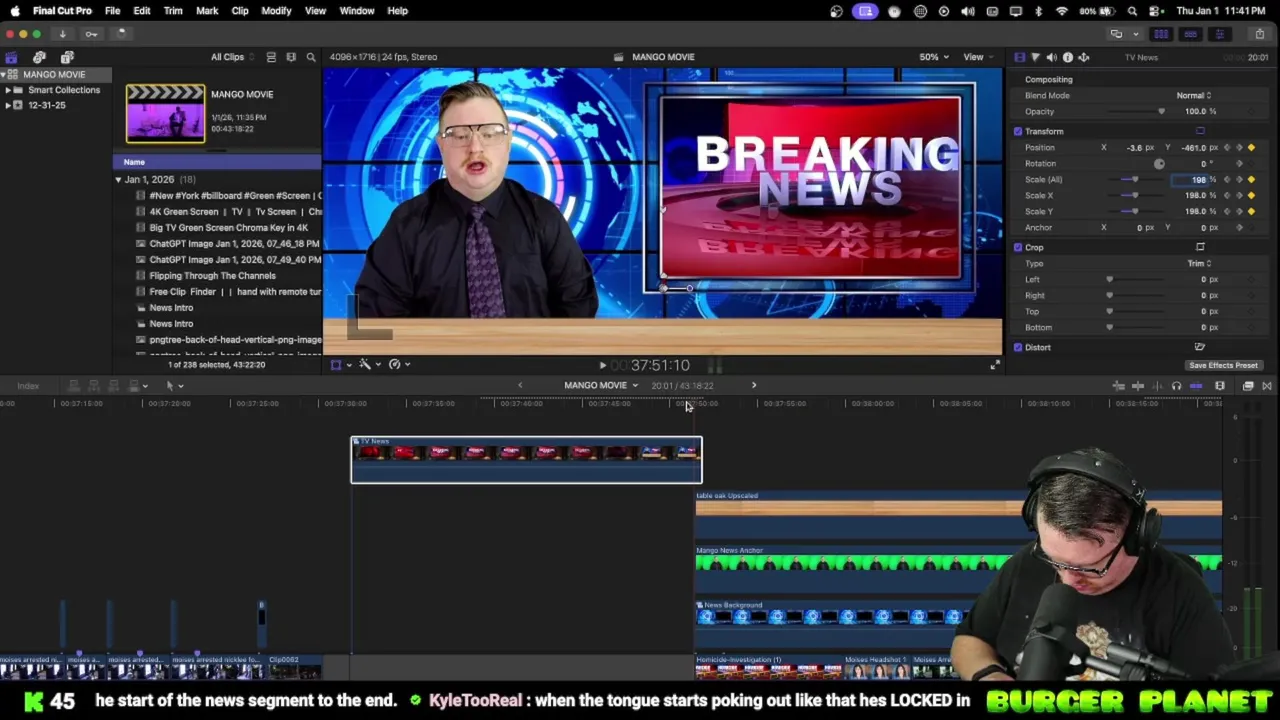Toggle viewer full screen arrows
1280x720 pixels.
pos(994,365)
